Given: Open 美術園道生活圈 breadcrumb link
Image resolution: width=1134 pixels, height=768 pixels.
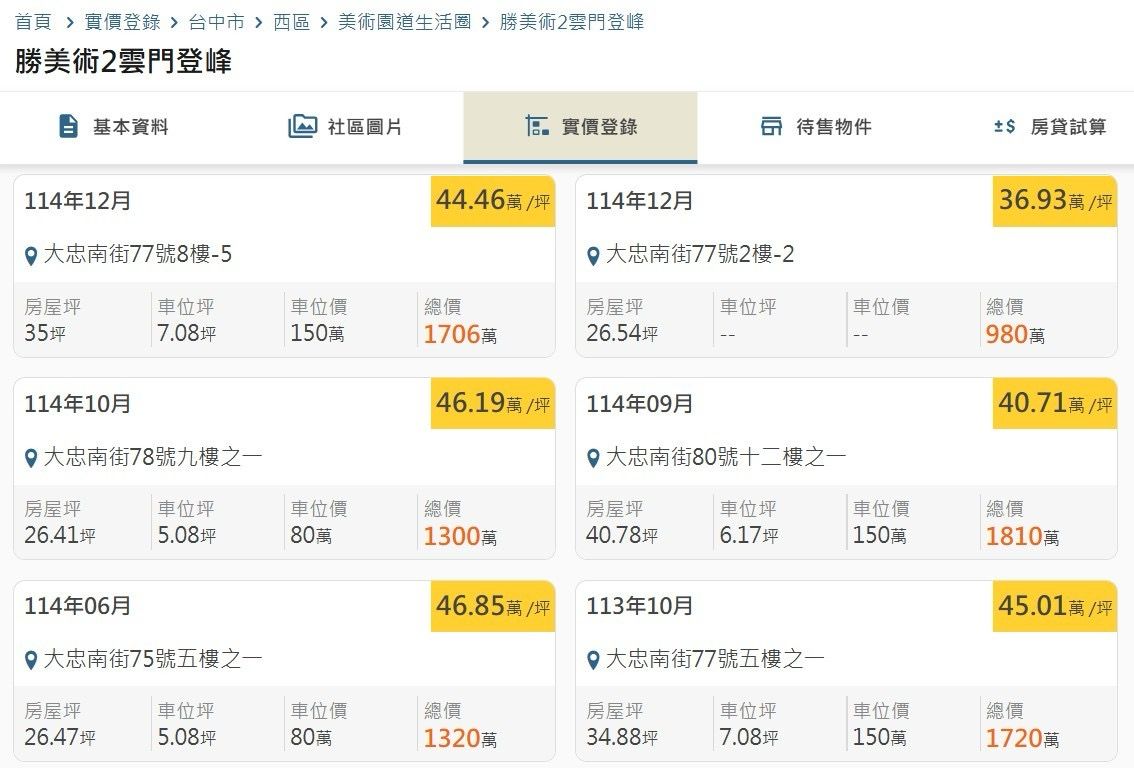Looking at the screenshot, I should click(404, 21).
